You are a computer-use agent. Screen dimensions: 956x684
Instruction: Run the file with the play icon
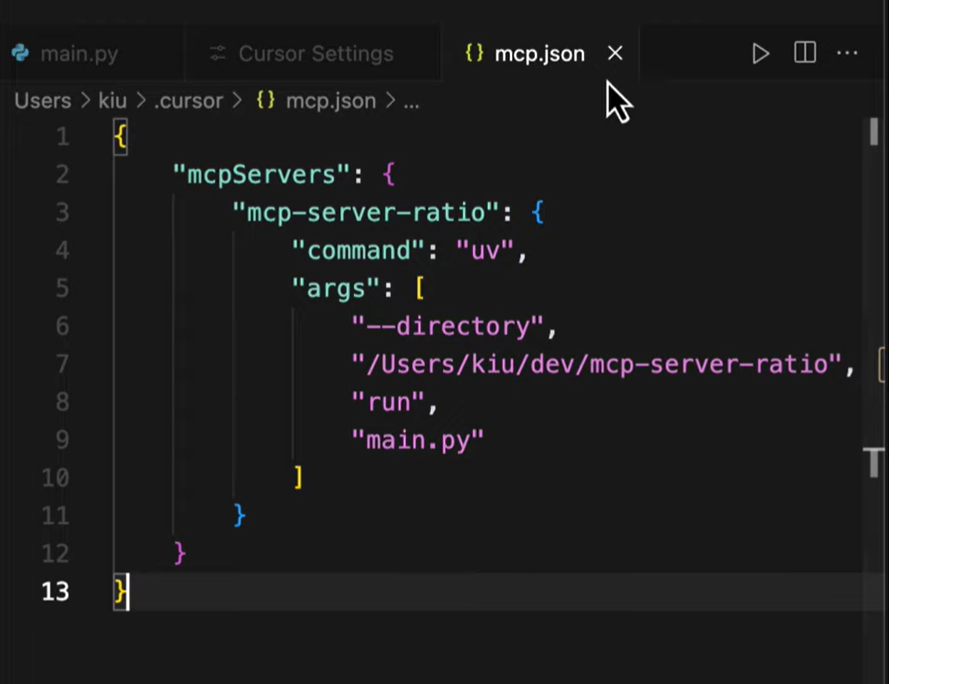pyautogui.click(x=760, y=54)
